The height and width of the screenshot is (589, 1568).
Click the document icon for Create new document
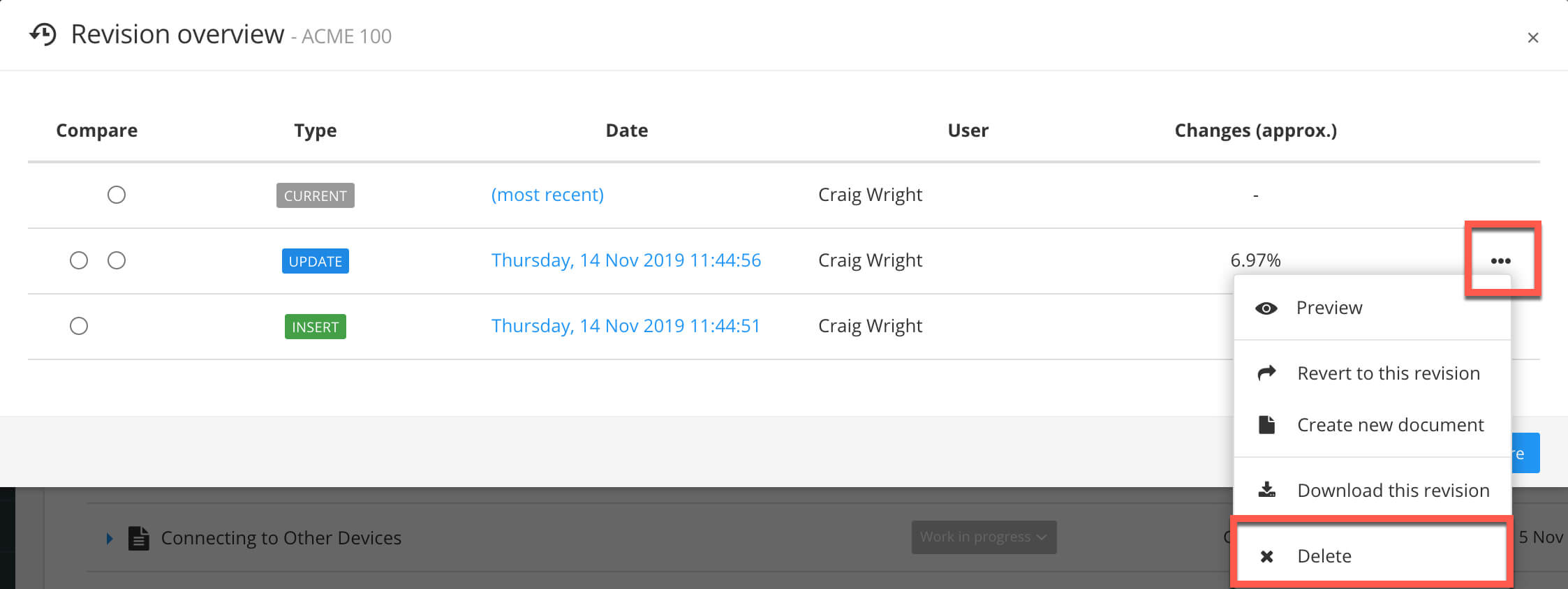click(x=1266, y=425)
